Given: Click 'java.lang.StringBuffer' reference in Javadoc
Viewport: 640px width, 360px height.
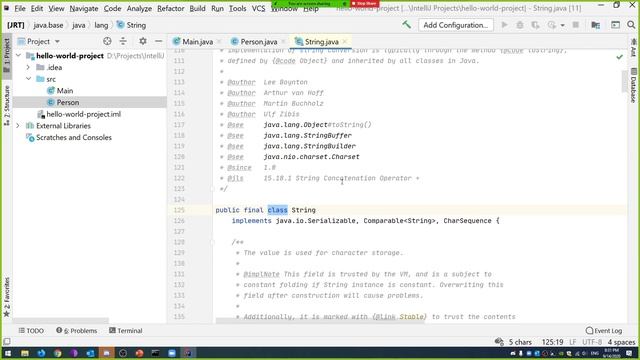Looking at the screenshot, I should [307, 135].
